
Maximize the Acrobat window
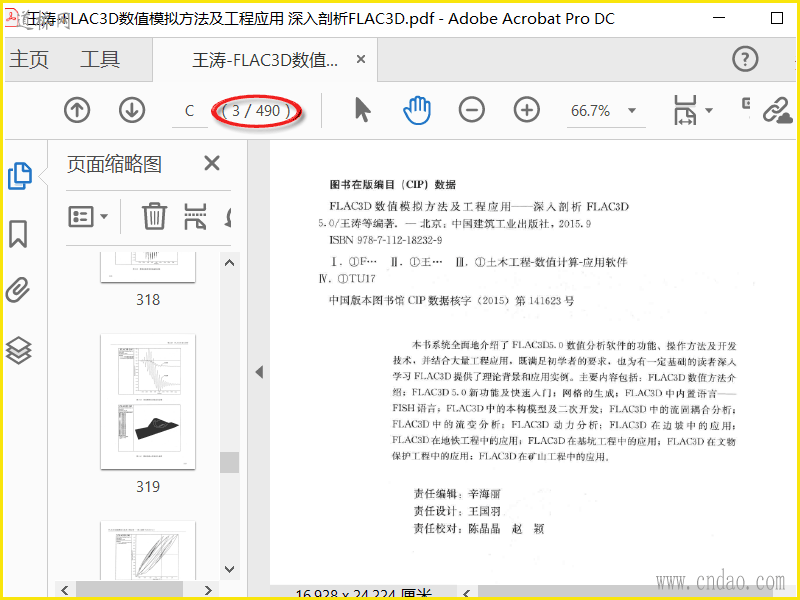coord(777,18)
